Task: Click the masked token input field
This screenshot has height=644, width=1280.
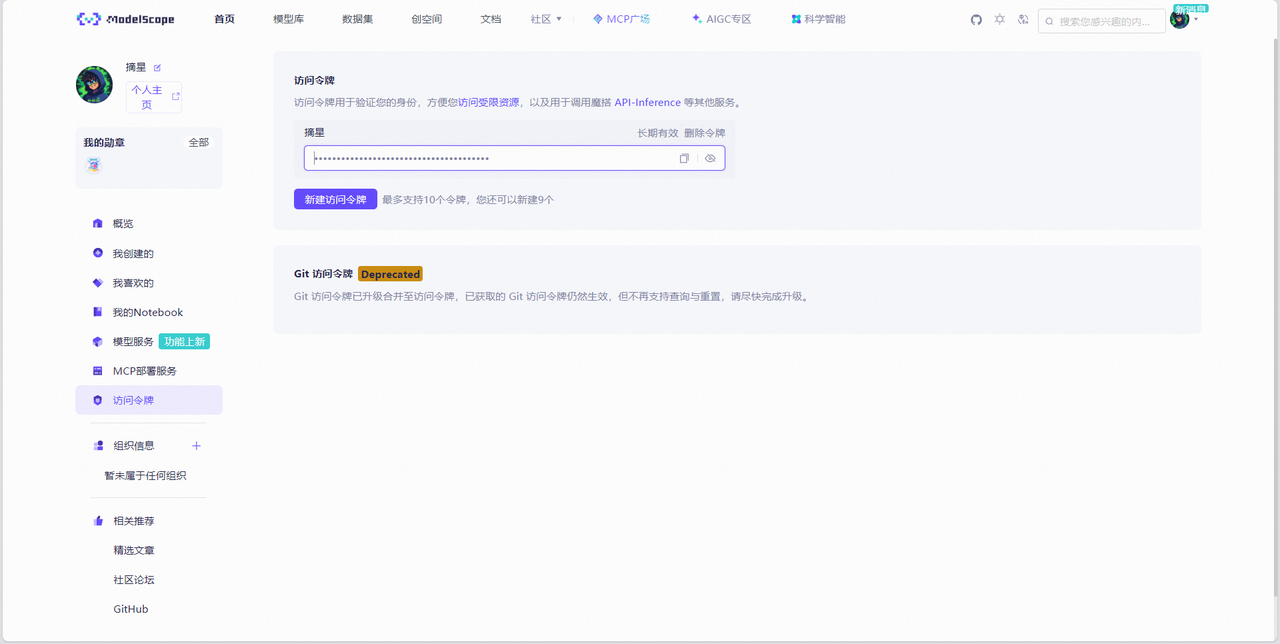Action: [x=490, y=158]
